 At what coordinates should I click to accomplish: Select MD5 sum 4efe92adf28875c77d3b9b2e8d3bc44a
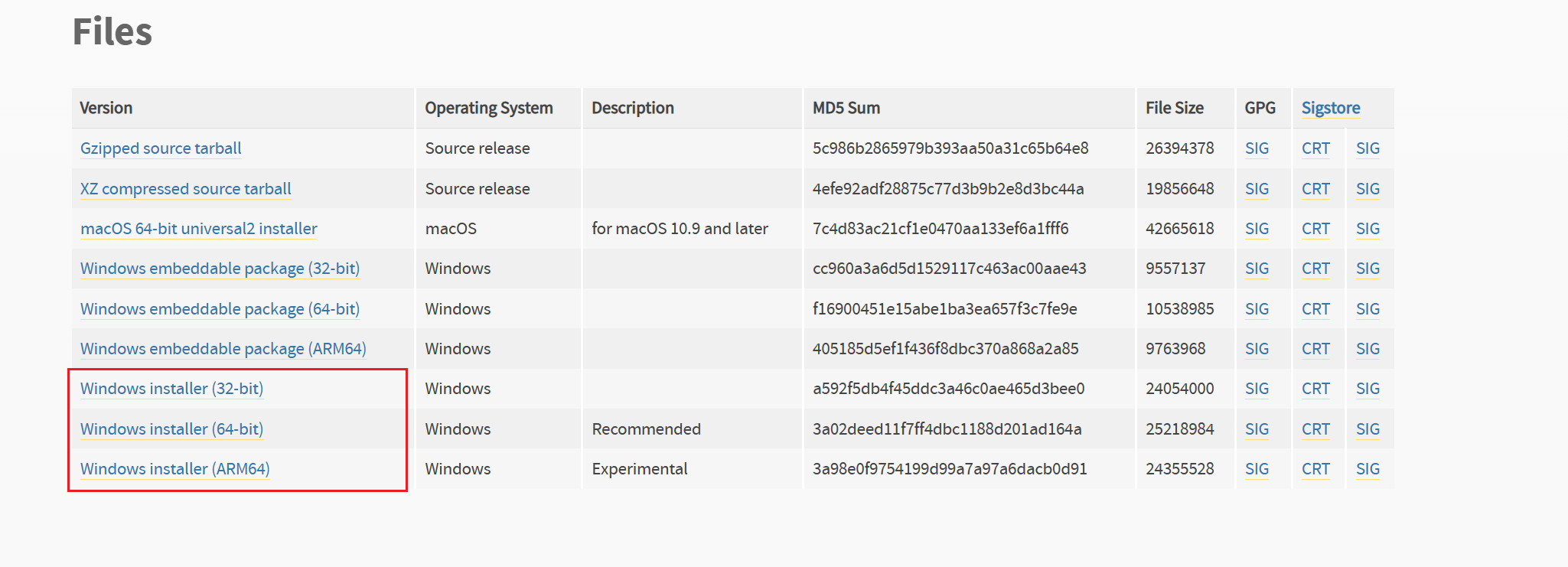tap(948, 189)
